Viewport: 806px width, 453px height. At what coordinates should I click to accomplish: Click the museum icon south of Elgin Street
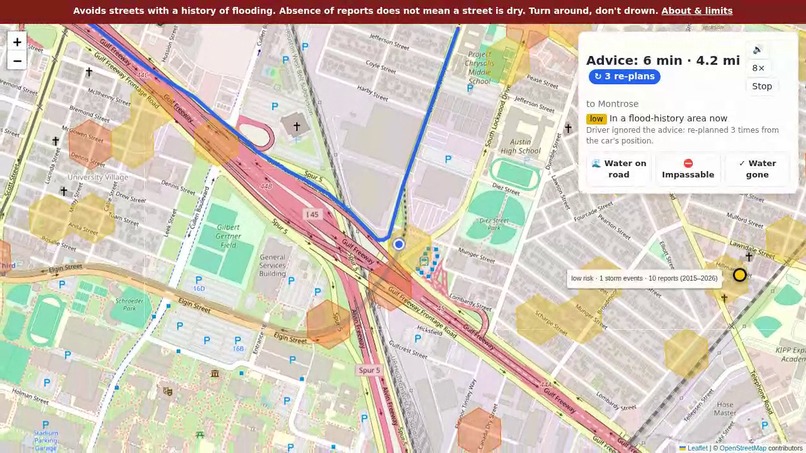coord(215,373)
